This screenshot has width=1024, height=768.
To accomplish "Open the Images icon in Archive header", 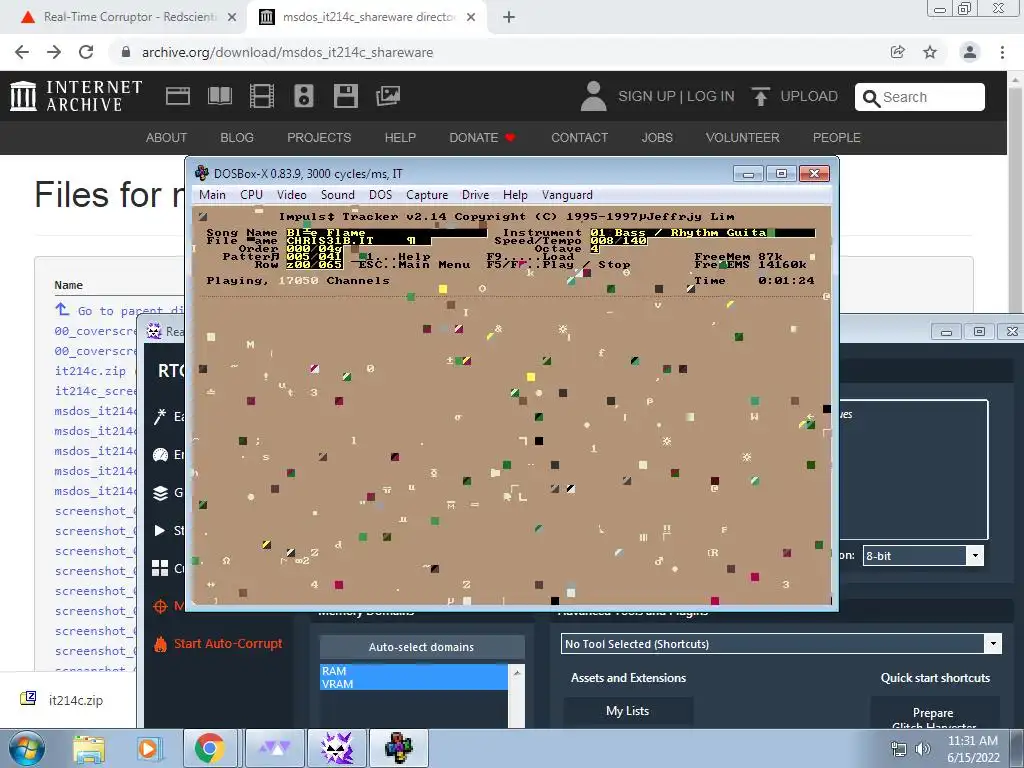I will coord(388,96).
